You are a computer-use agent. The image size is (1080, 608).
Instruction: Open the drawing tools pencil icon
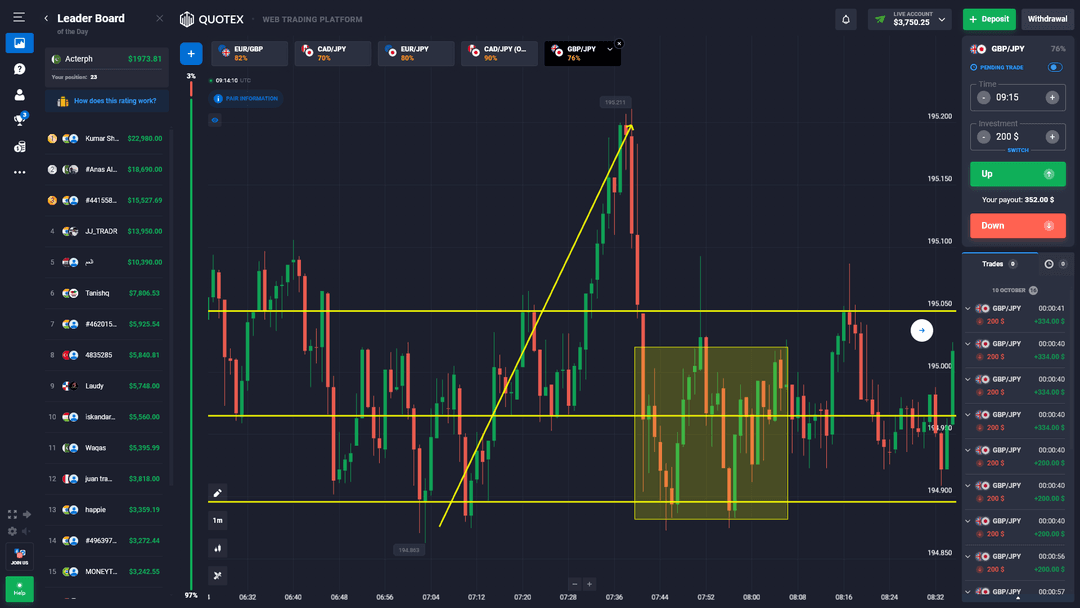click(x=218, y=493)
